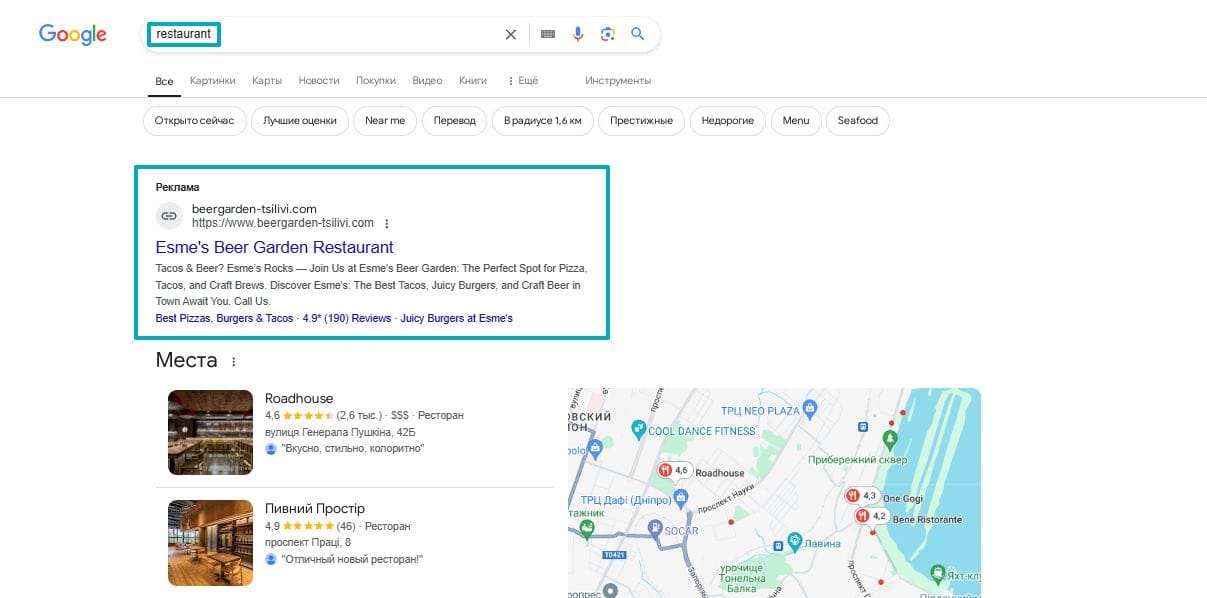Viewport: 1207px width, 598px height.
Task: Open the Книги tab
Action: pyautogui.click(x=473, y=81)
